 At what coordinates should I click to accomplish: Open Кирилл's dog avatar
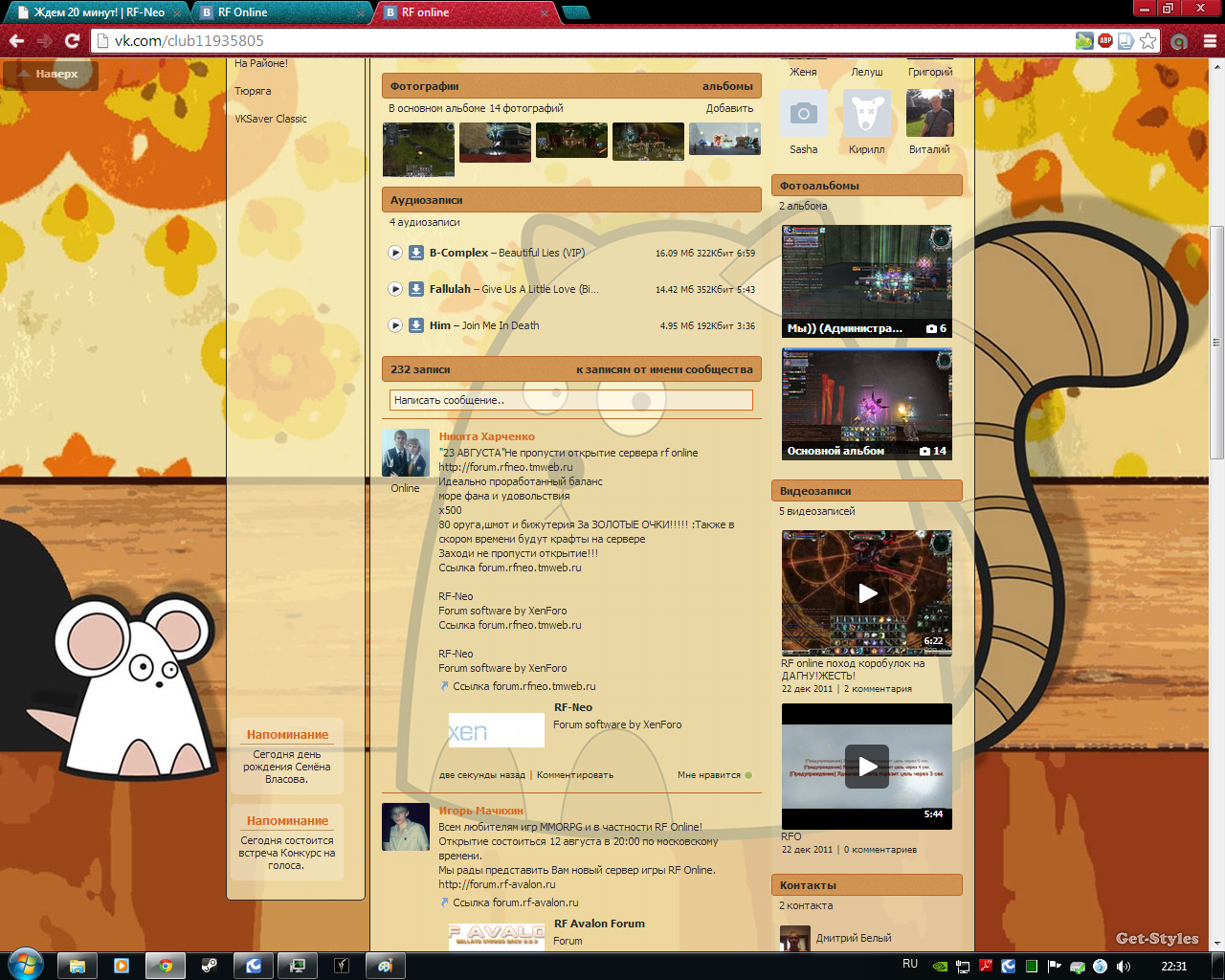coord(867,114)
